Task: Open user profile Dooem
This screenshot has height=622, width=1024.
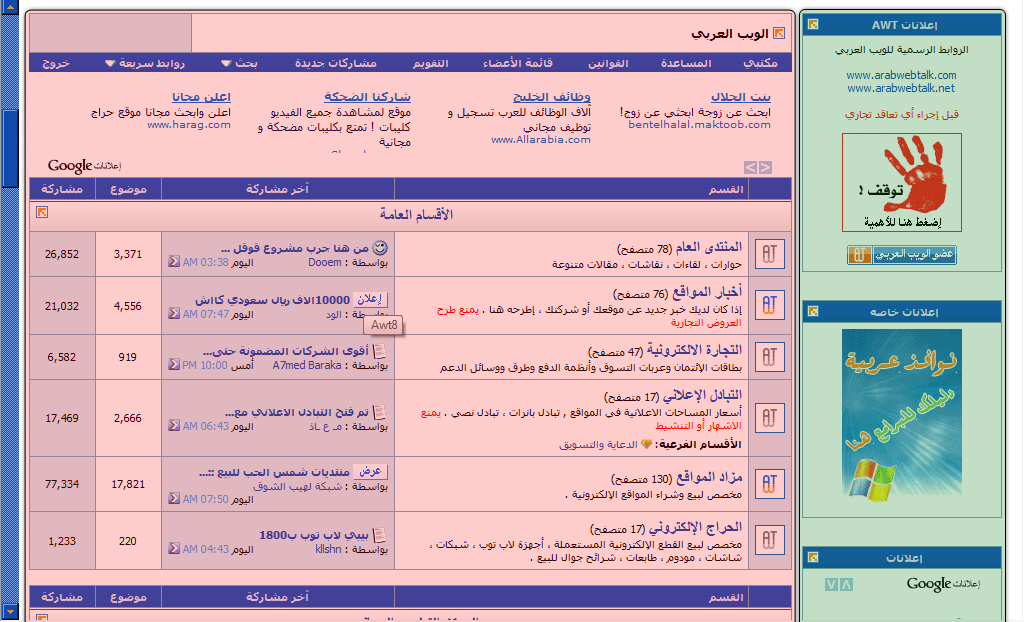Action: pyautogui.click(x=325, y=263)
